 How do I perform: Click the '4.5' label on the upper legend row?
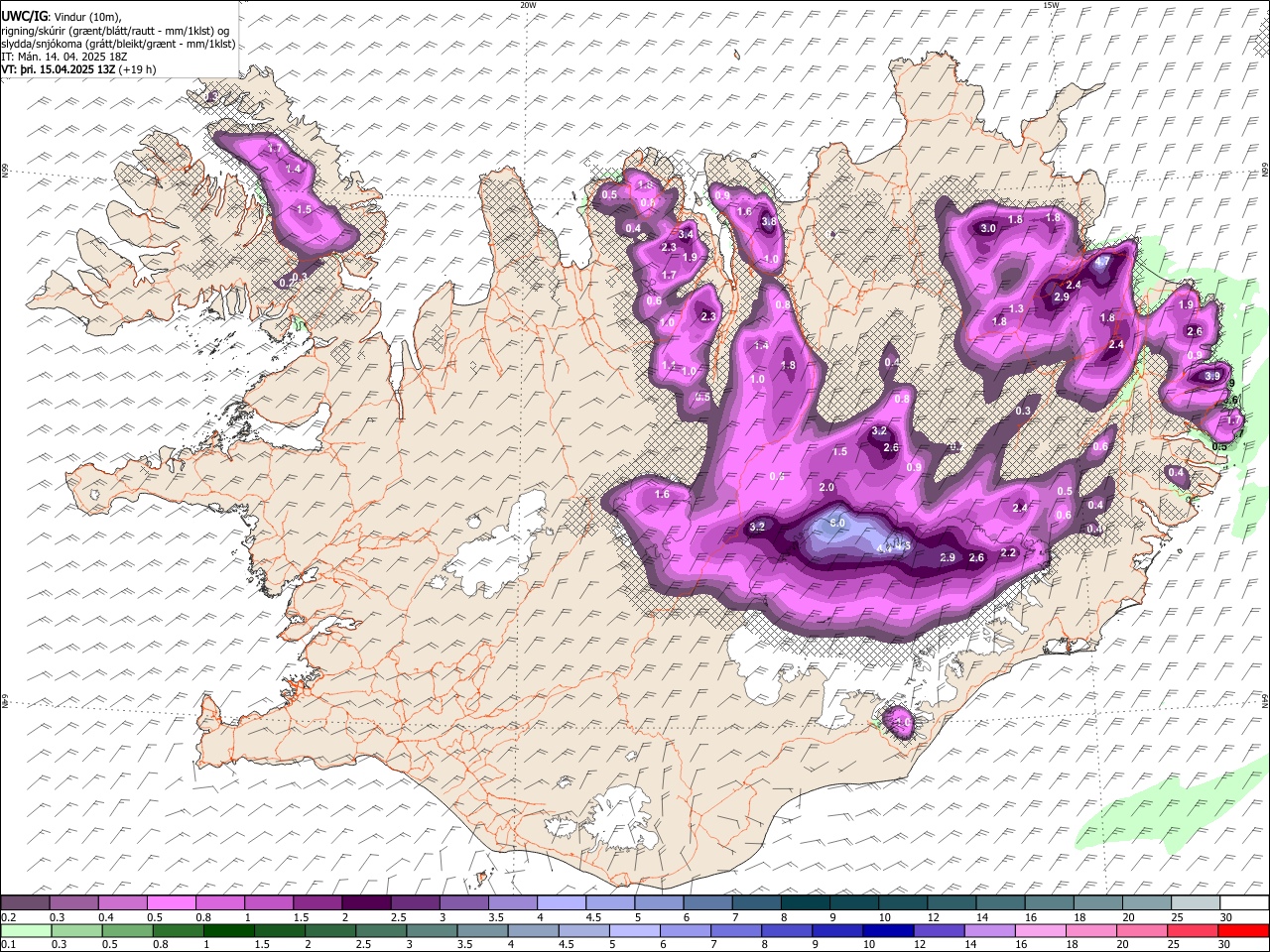(x=593, y=917)
